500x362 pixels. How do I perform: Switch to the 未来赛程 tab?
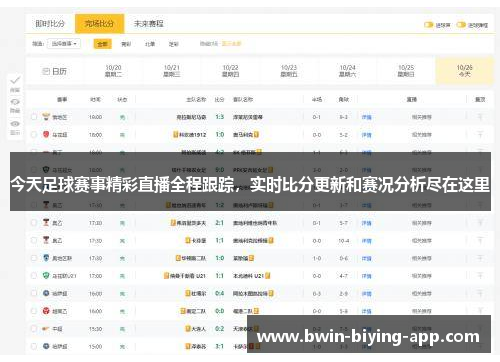149,23
